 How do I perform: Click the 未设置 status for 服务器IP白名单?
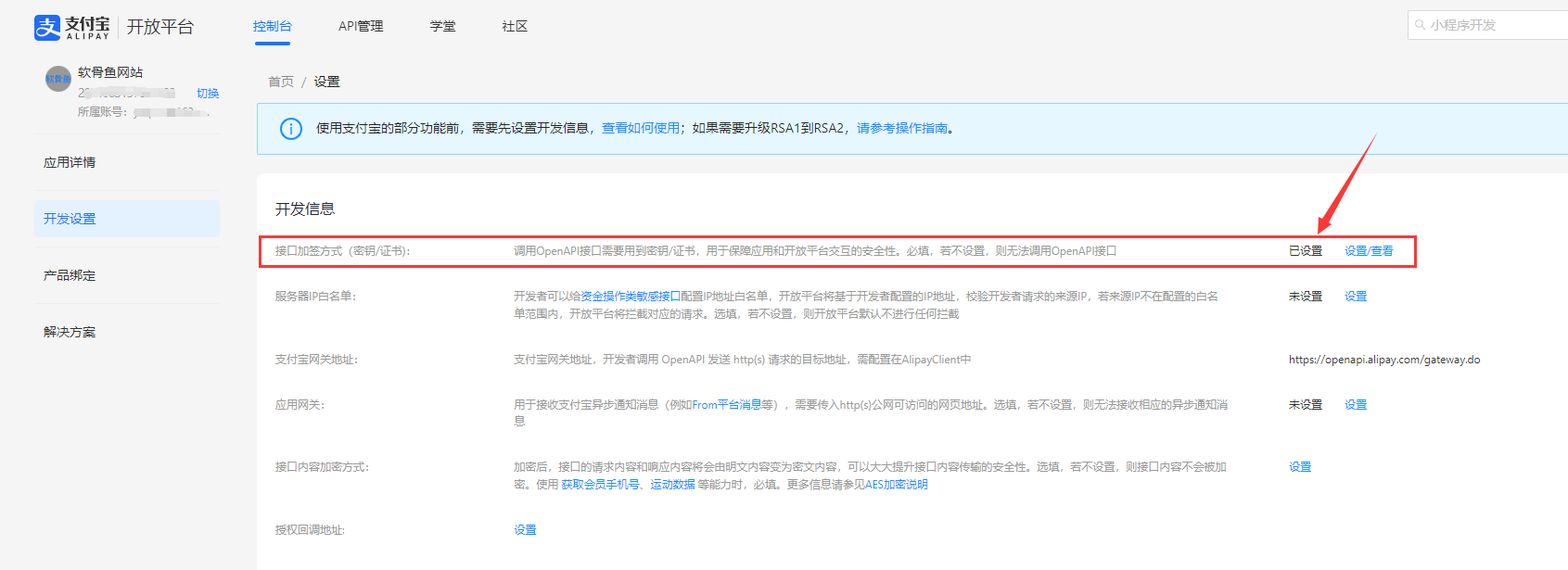click(1306, 297)
